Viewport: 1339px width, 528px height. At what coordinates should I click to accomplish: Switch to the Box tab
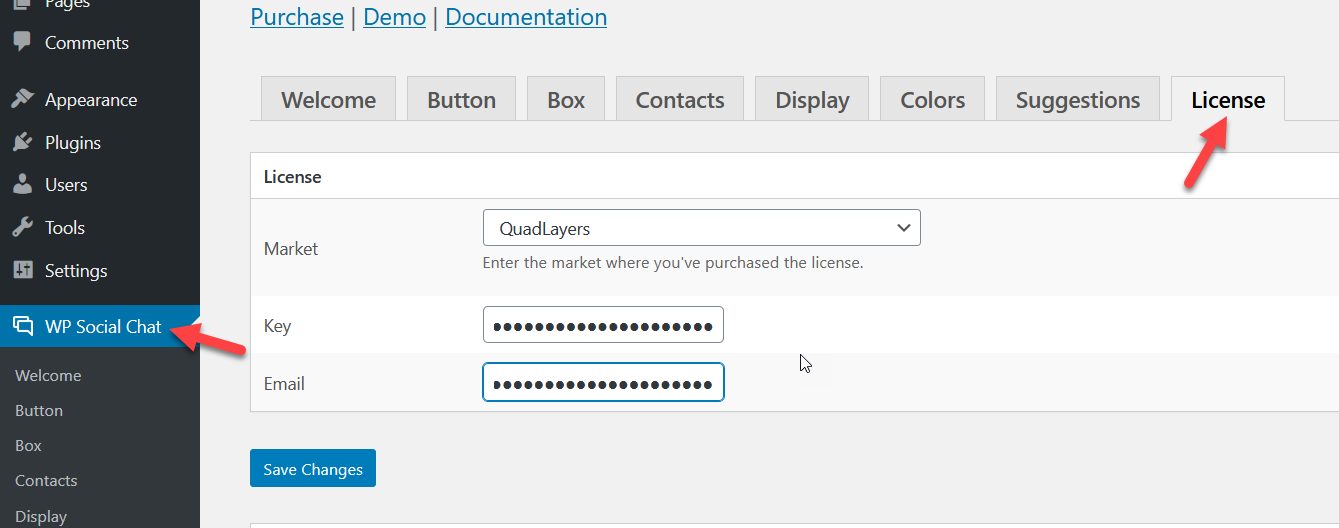click(x=566, y=99)
